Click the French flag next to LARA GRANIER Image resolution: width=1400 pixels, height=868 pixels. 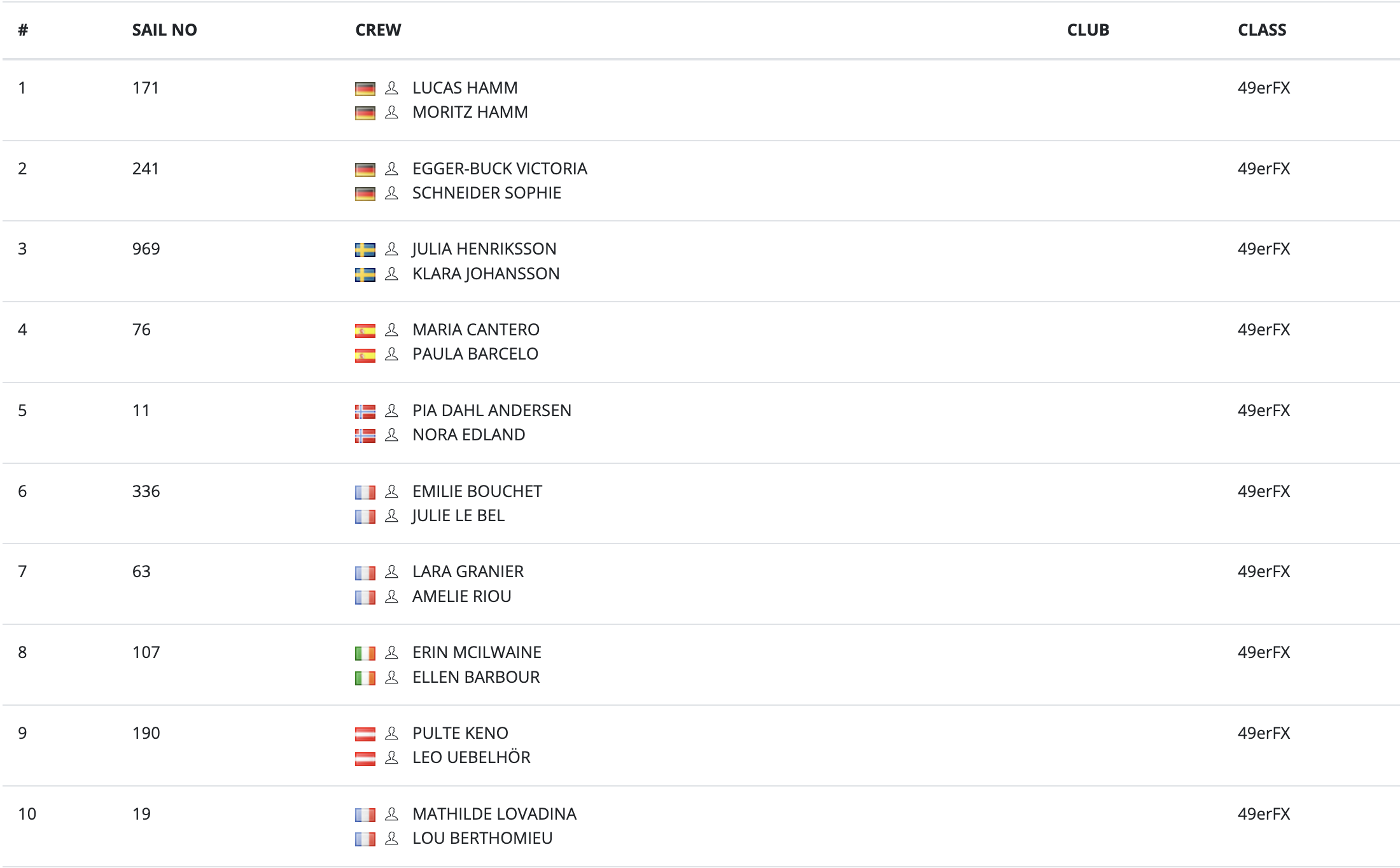coord(365,573)
